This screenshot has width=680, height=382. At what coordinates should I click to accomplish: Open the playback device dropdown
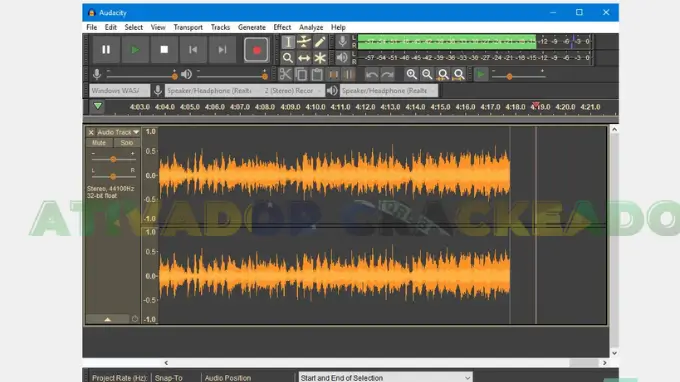point(389,91)
